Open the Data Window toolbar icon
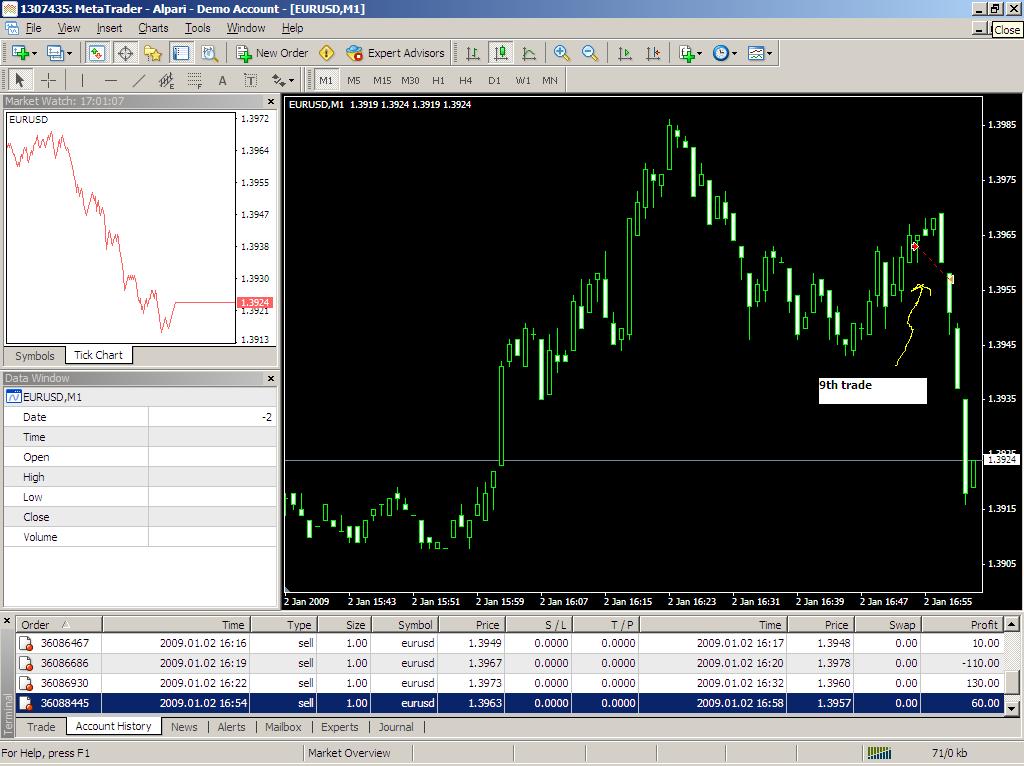This screenshot has width=1024, height=766. (x=126, y=53)
